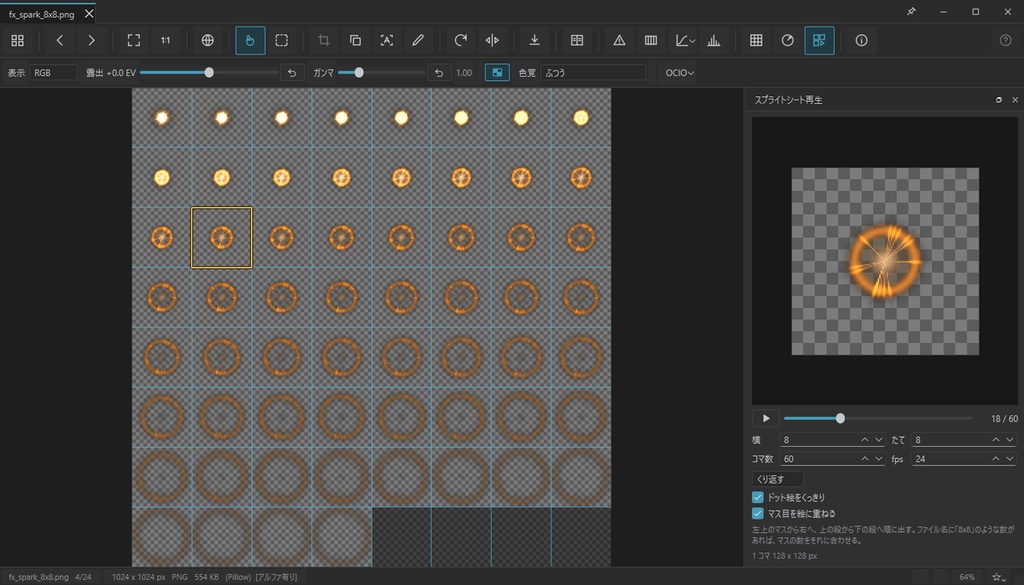Screen dimensions: 1024x585
Task: Click the text recognition [A] icon
Action: (x=387, y=40)
